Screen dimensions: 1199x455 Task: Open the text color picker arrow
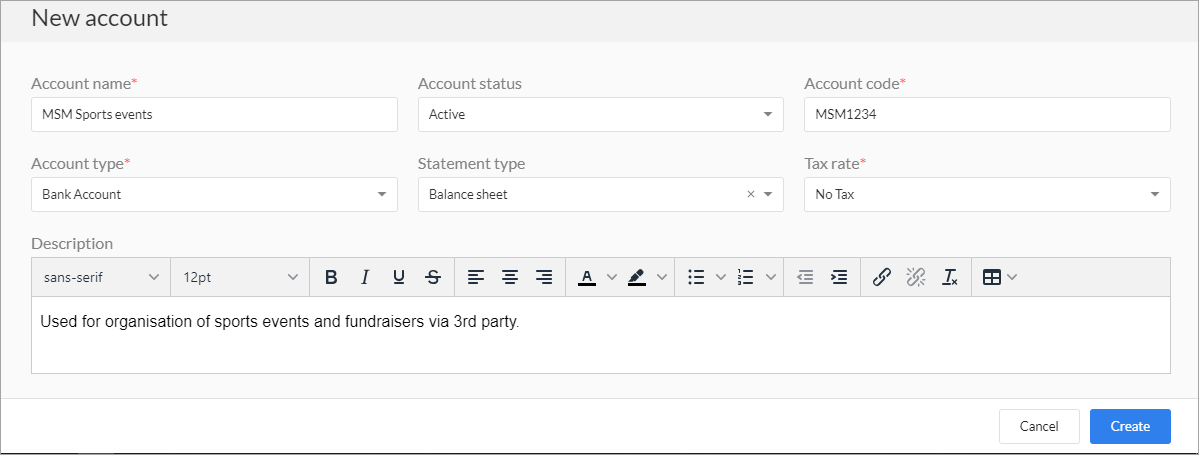point(611,277)
